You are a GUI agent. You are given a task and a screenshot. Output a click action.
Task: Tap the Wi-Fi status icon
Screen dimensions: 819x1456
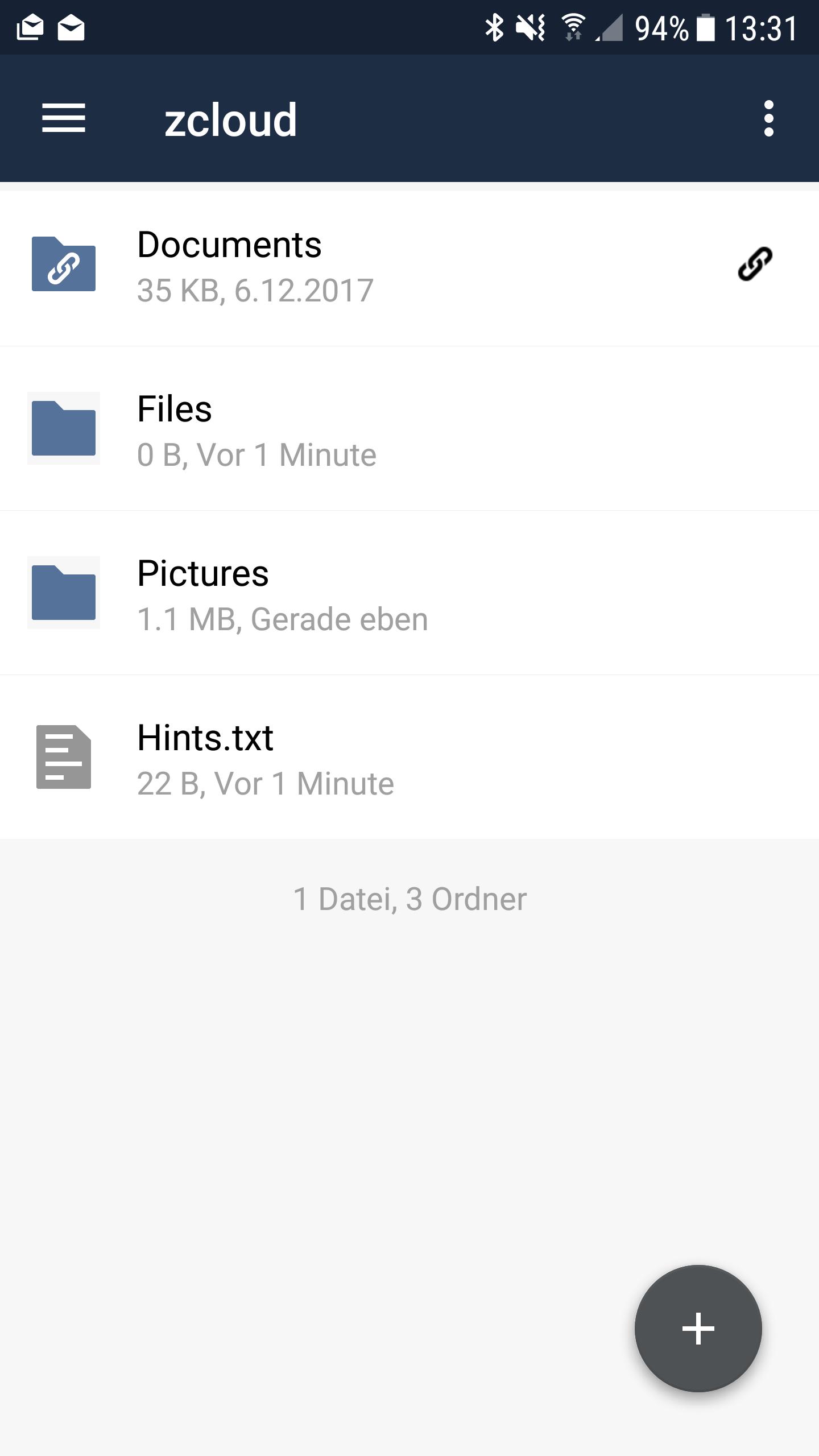(573, 28)
